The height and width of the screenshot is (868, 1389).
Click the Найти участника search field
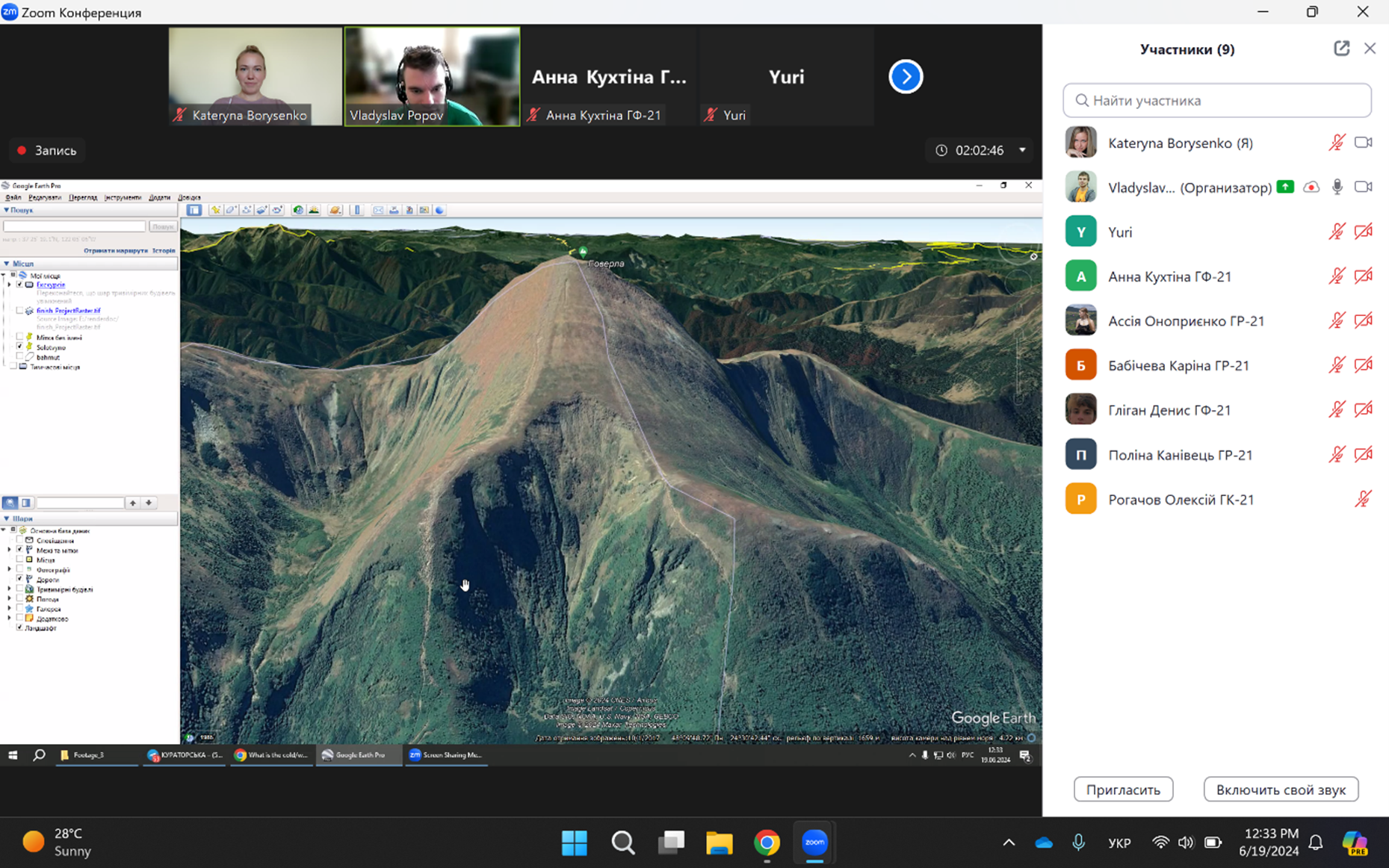pyautogui.click(x=1216, y=100)
